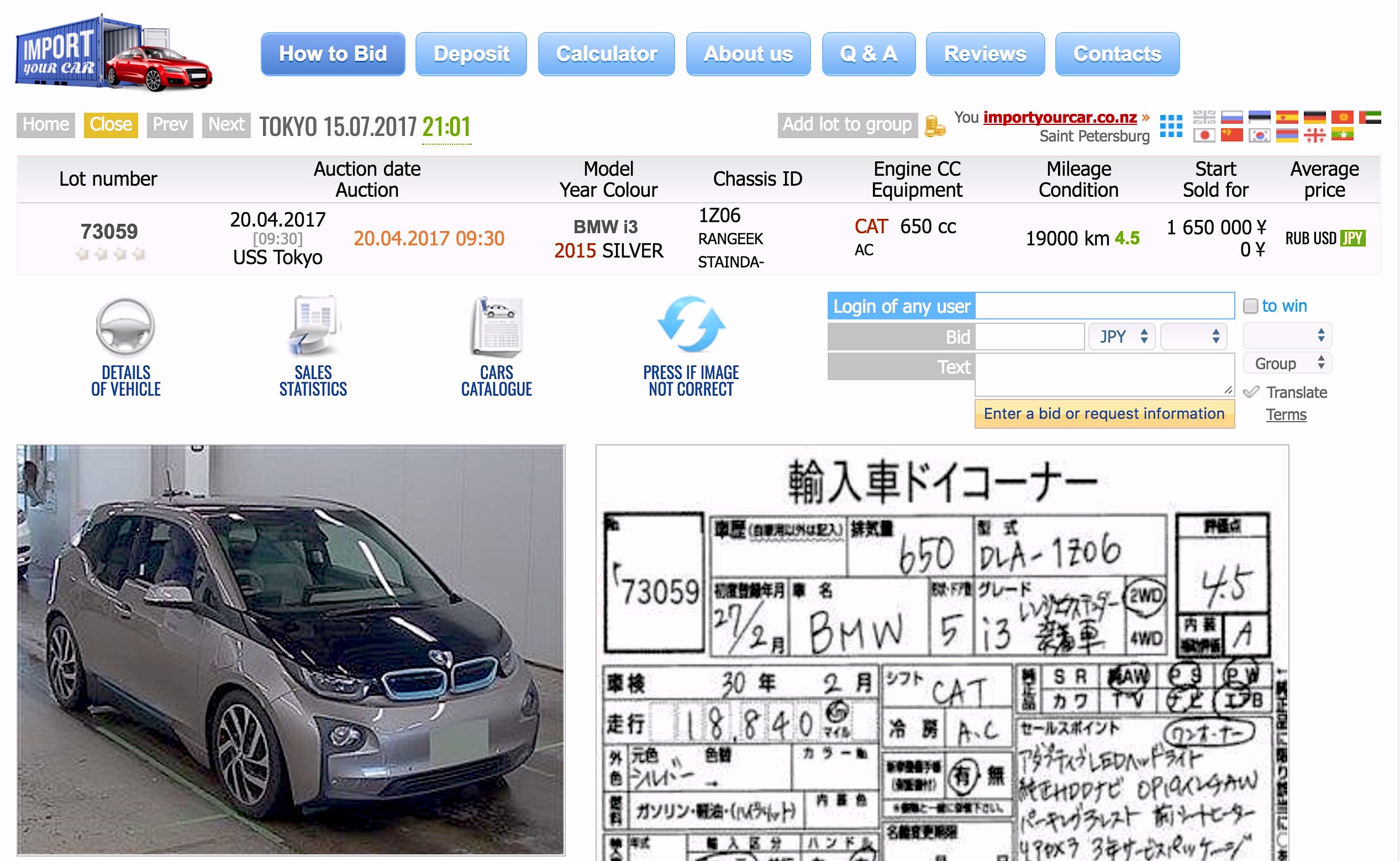Enable the 'to win' checkbox
1400x861 pixels.
pos(1250,306)
